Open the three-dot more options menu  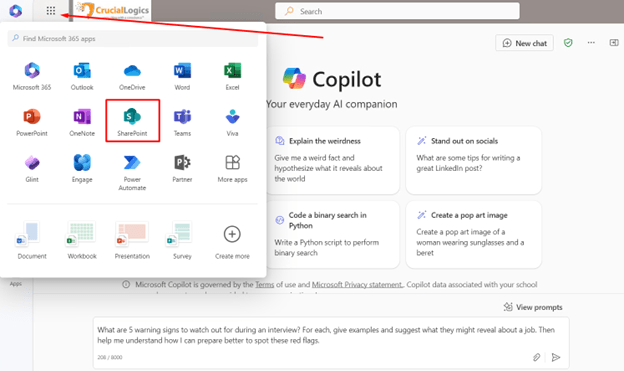[591, 43]
